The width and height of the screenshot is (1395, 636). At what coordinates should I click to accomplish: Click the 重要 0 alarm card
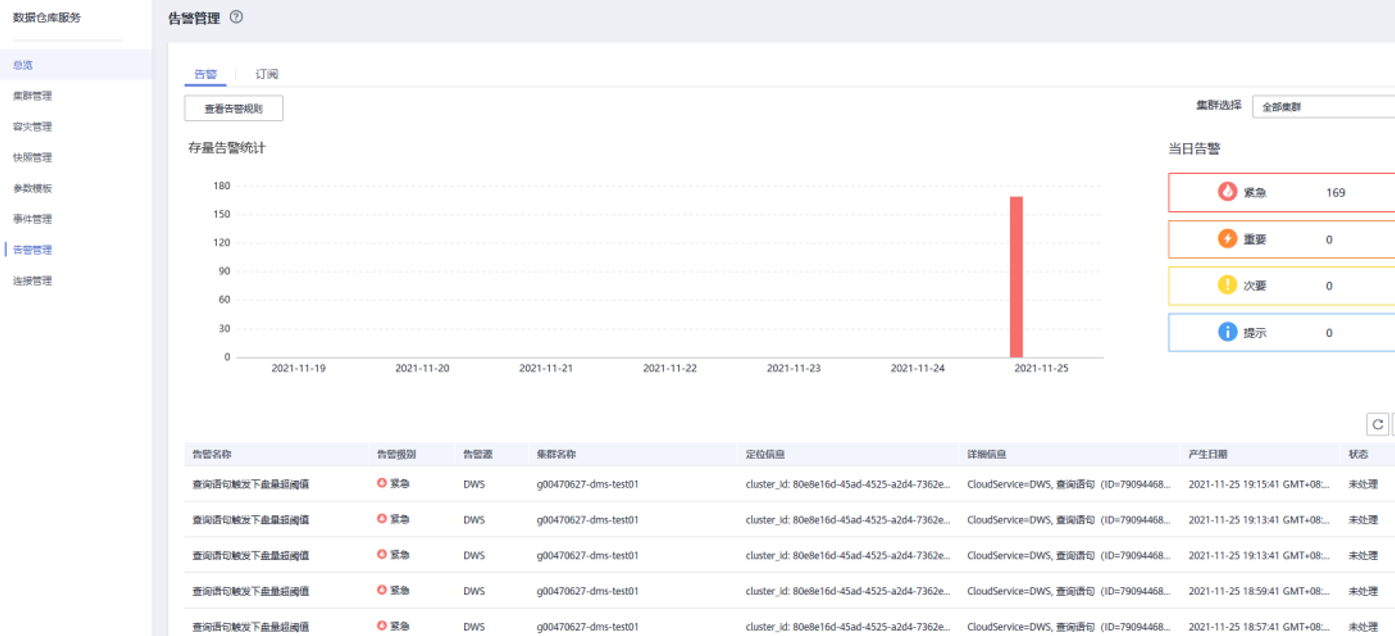(1281, 239)
